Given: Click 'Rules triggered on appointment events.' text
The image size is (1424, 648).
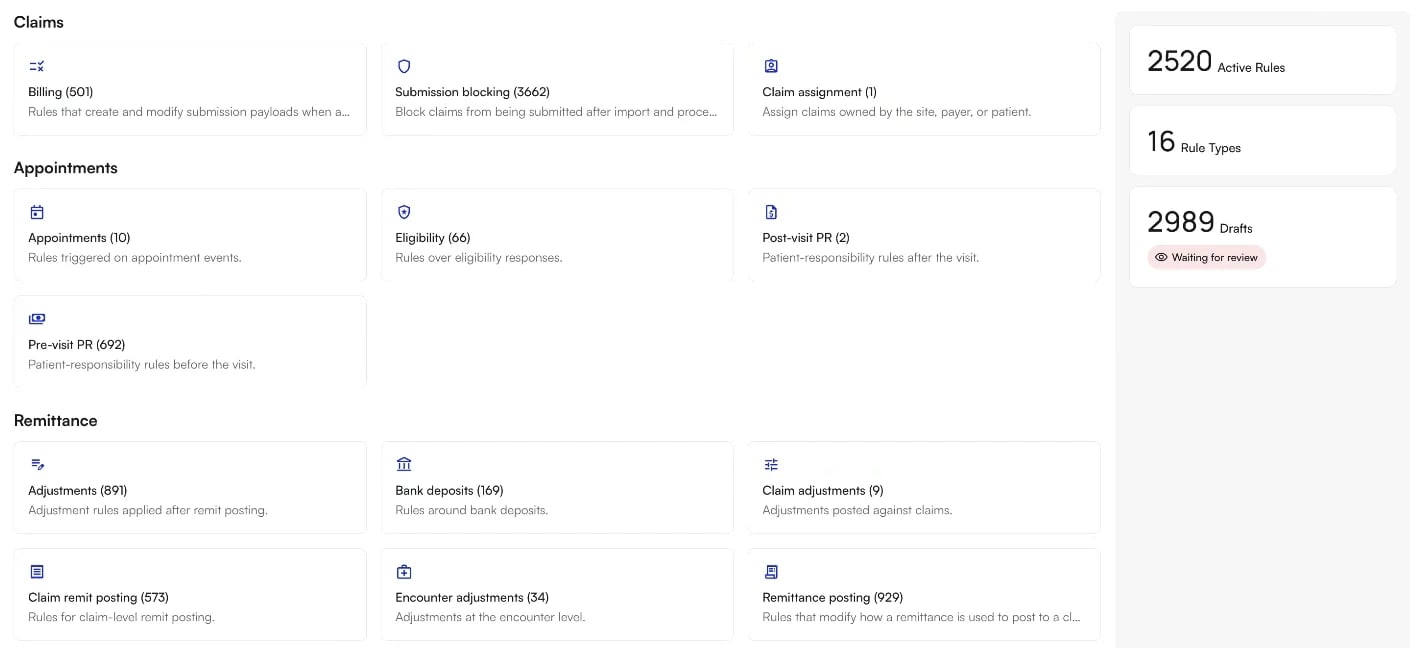Looking at the screenshot, I should coord(135,258).
